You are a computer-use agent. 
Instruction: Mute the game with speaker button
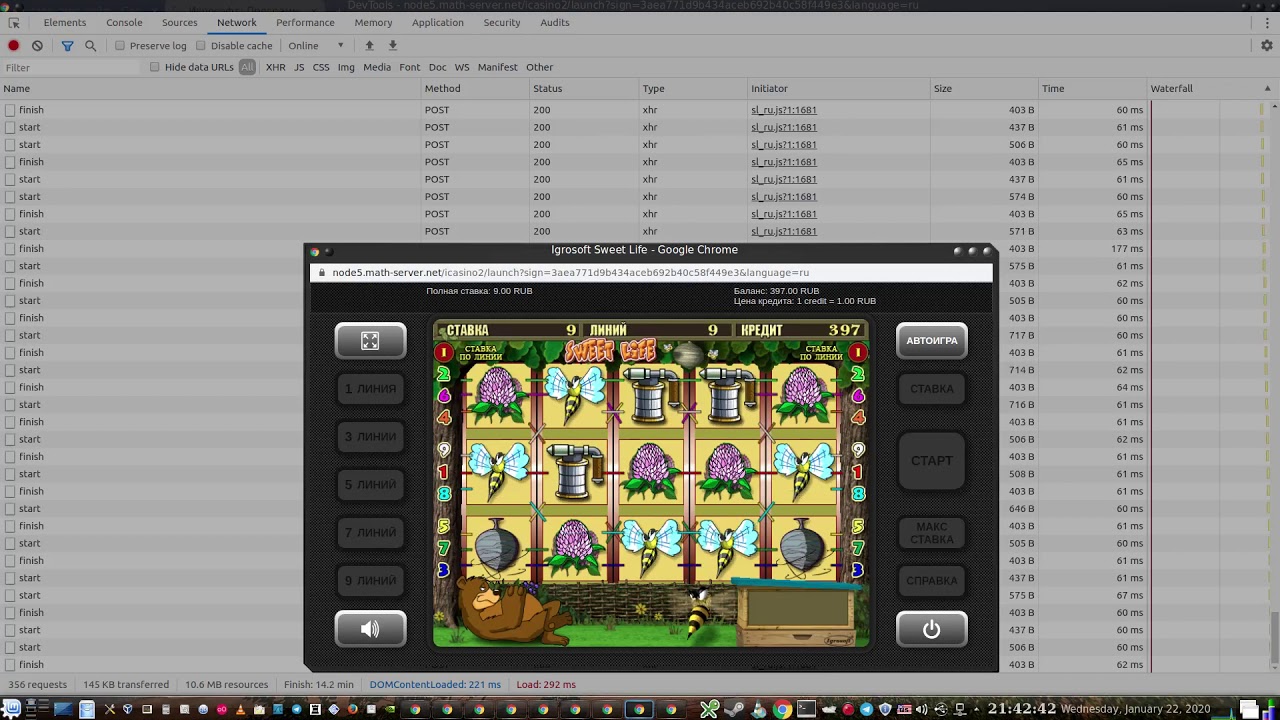(x=370, y=629)
